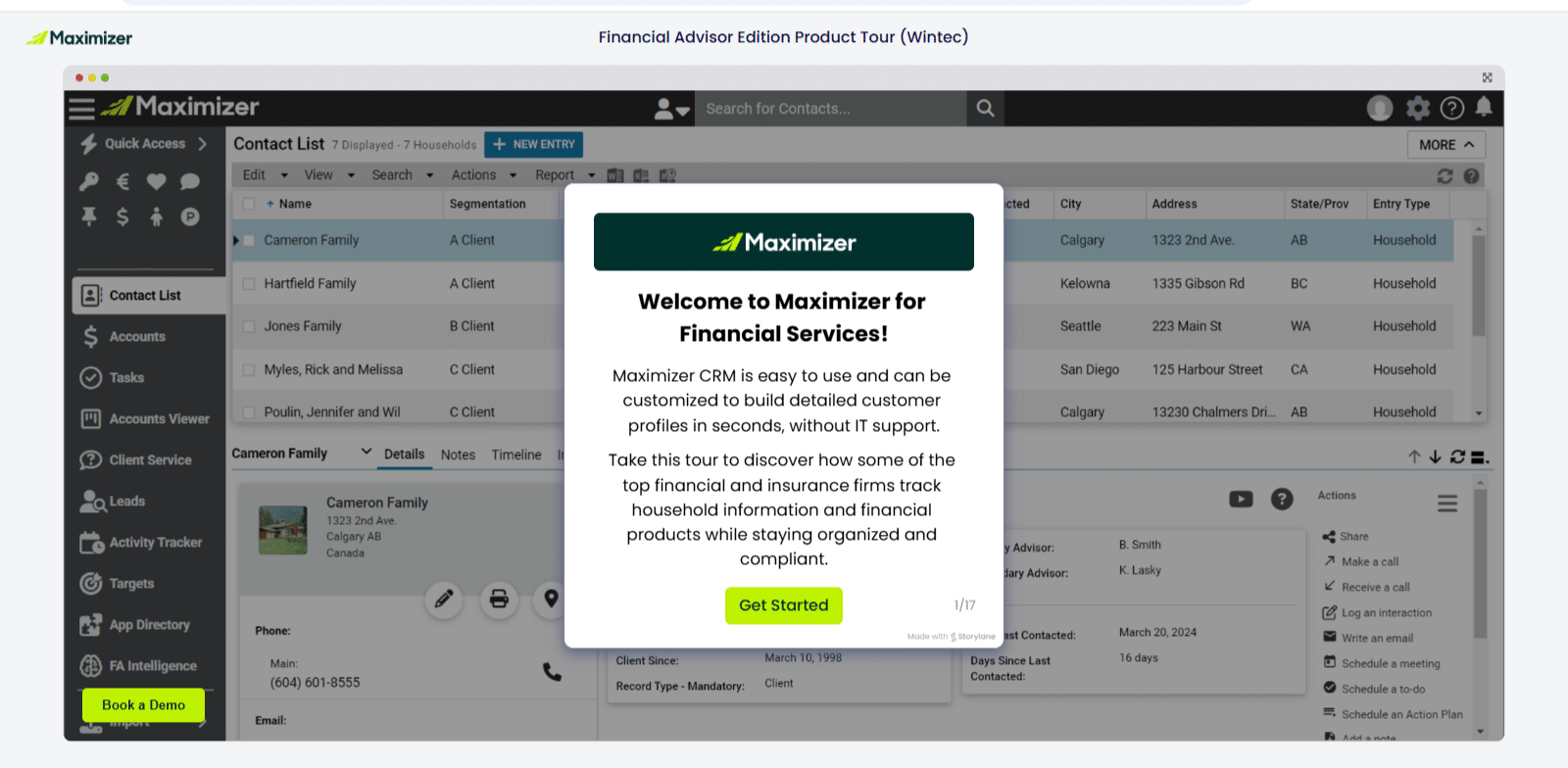Open the search-type dropdown by the person icon

point(672,109)
